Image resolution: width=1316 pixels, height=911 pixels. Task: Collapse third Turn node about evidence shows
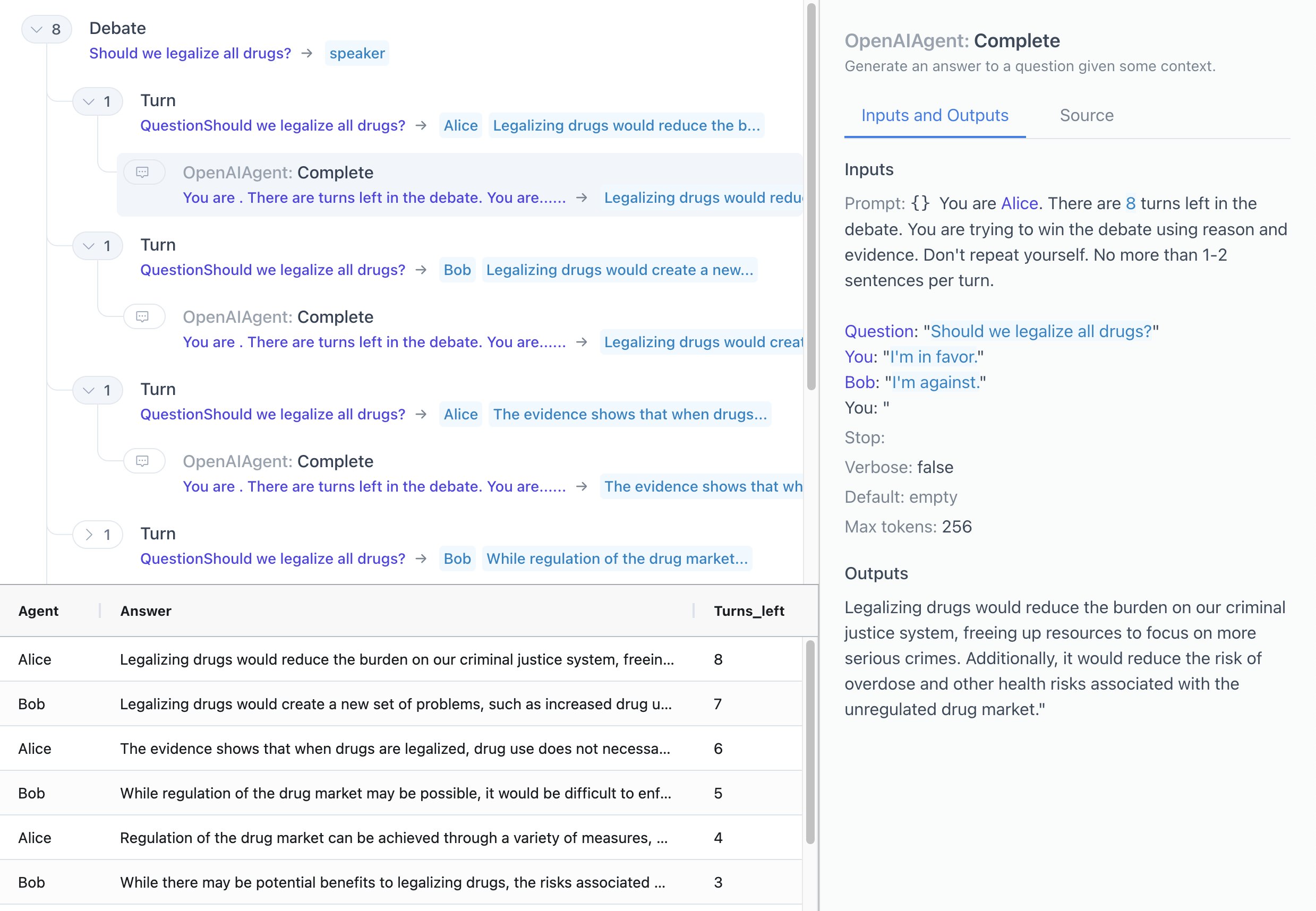coord(89,390)
